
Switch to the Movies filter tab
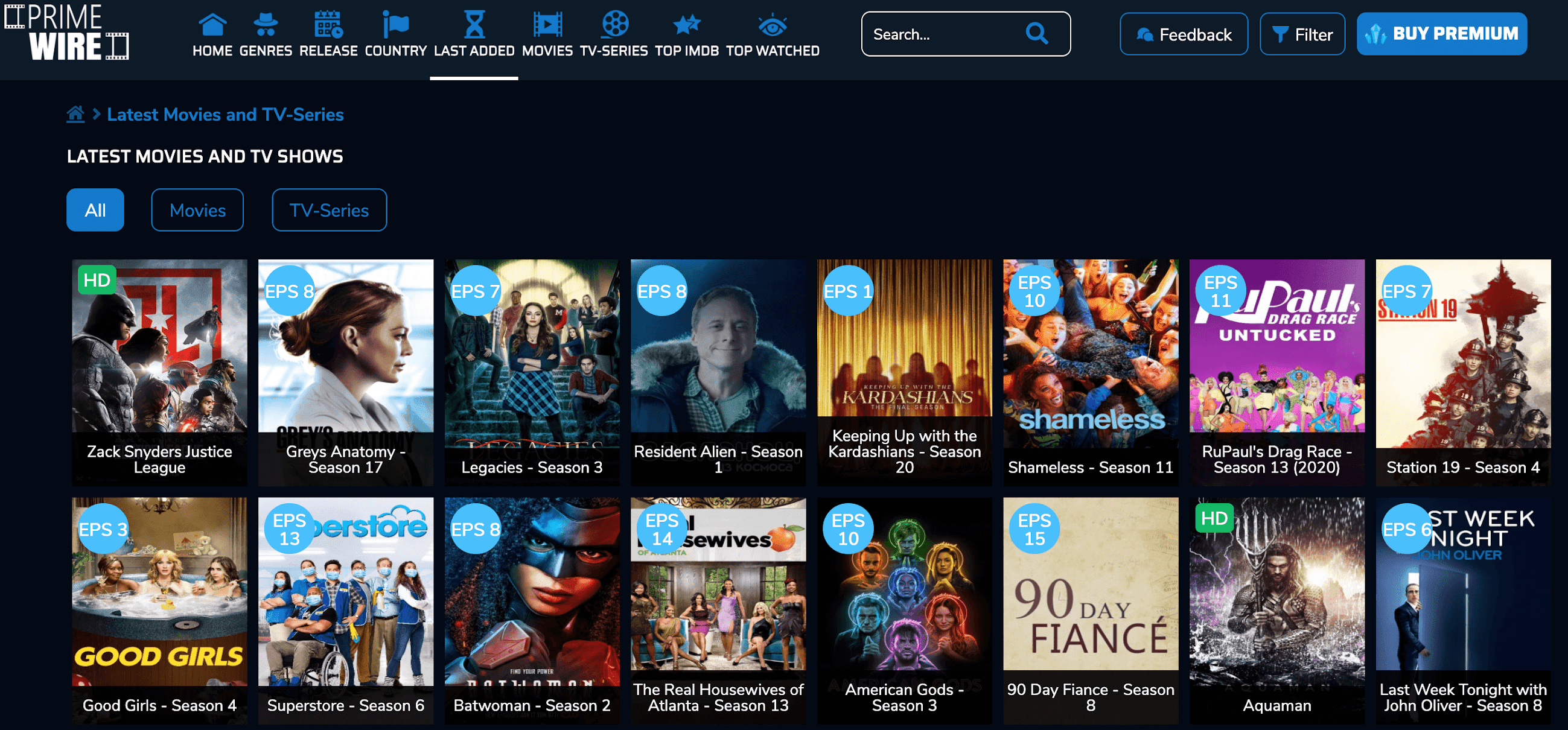(197, 210)
